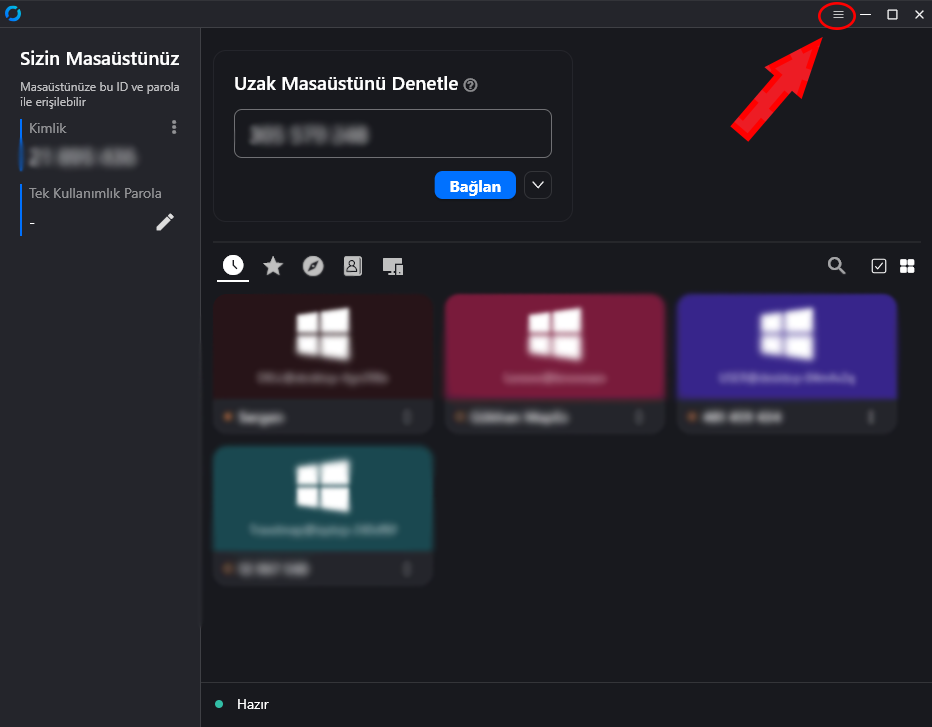Open three-dot menu under the purple card

(871, 417)
